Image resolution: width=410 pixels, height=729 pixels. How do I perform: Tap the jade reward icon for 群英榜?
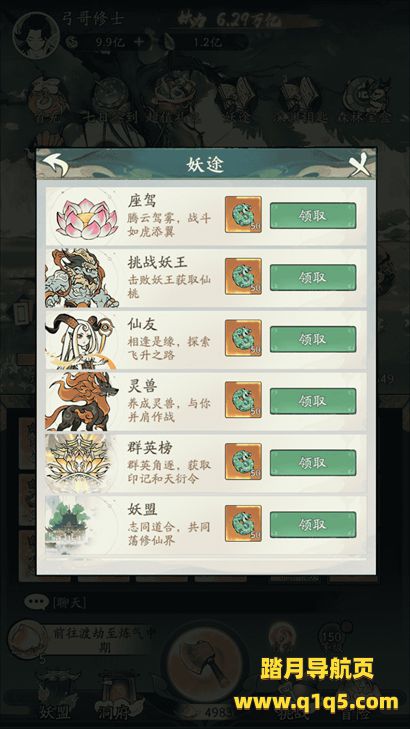click(x=243, y=461)
